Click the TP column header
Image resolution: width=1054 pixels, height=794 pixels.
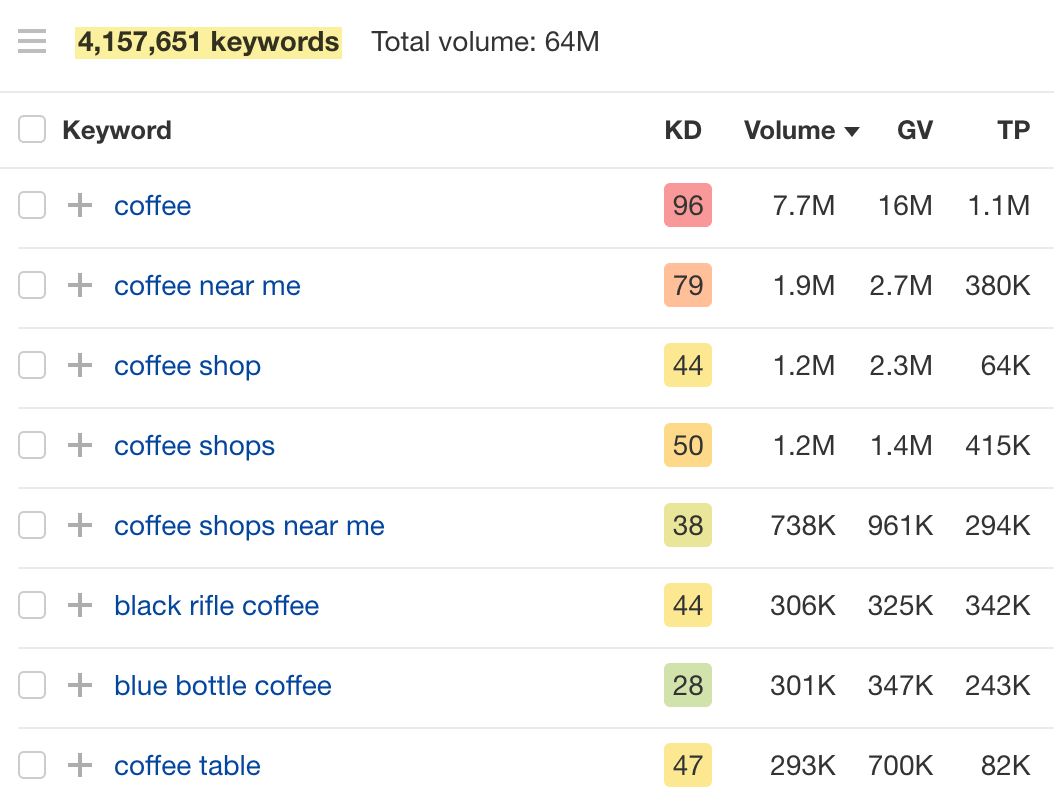tap(1013, 130)
